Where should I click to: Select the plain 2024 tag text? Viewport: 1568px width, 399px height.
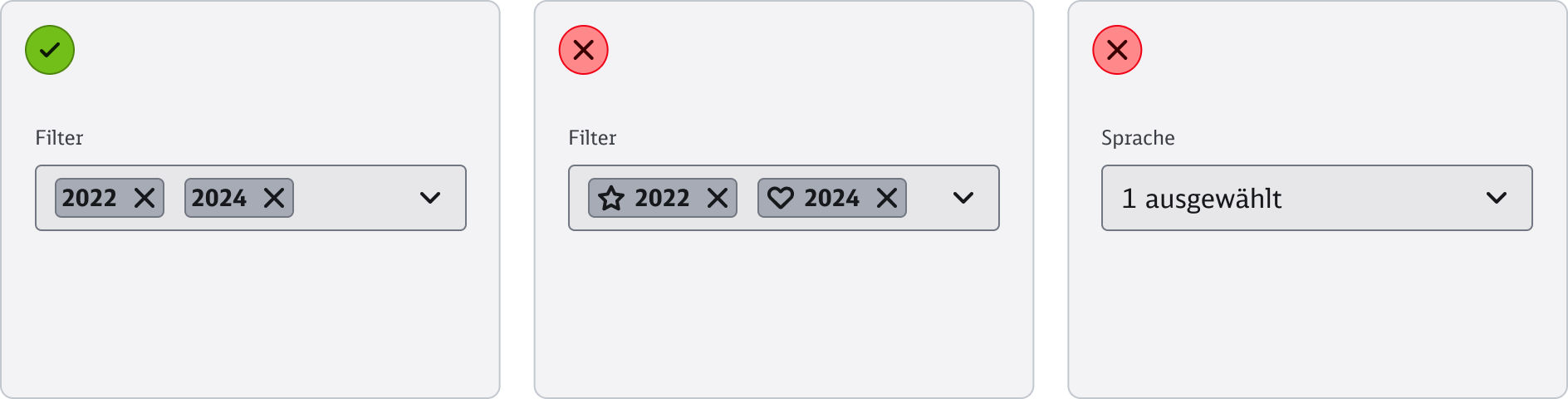[x=219, y=198]
